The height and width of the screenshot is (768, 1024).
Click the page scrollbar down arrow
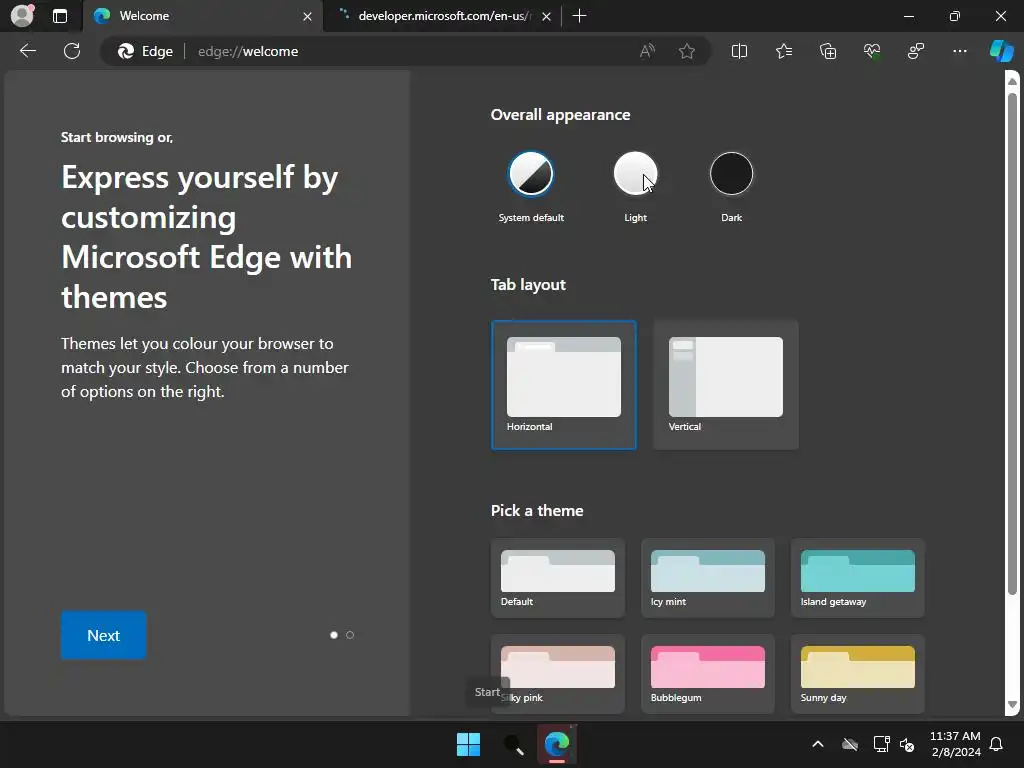point(1012,705)
